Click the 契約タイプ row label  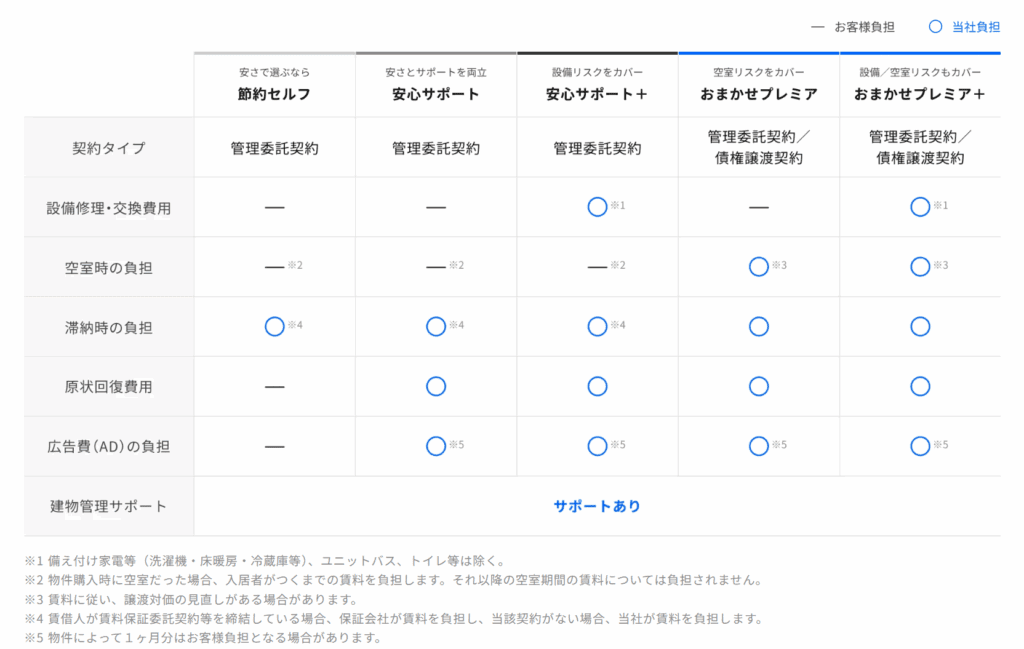tap(109, 148)
